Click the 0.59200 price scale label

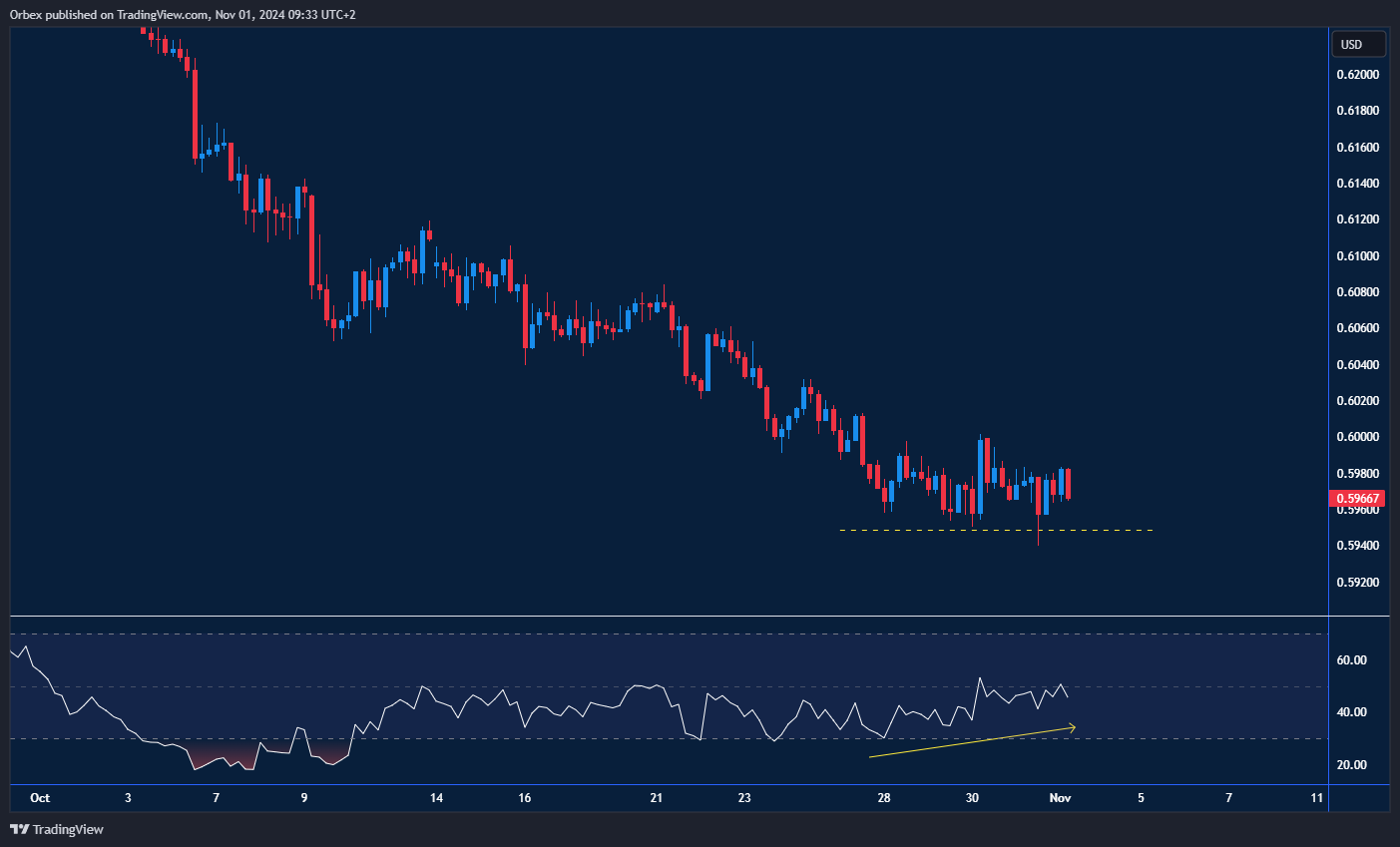(1357, 582)
